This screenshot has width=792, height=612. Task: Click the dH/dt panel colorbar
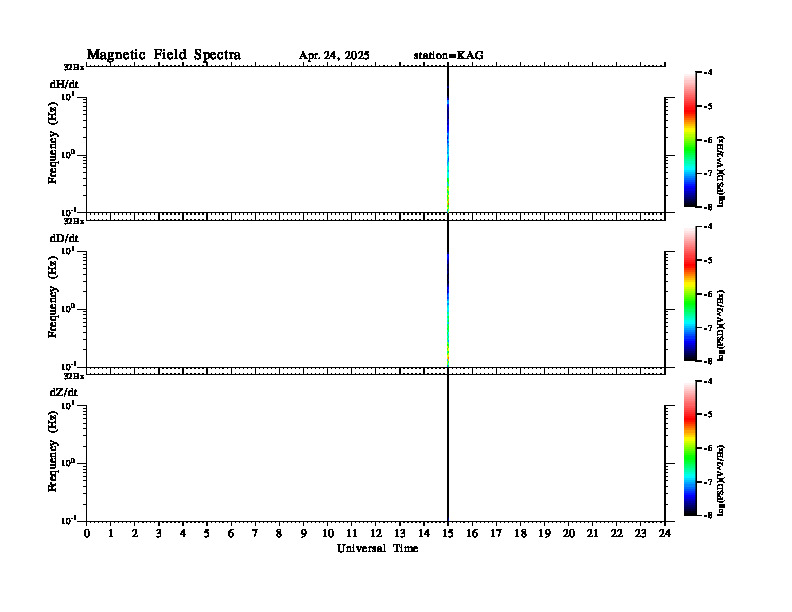tap(690, 139)
